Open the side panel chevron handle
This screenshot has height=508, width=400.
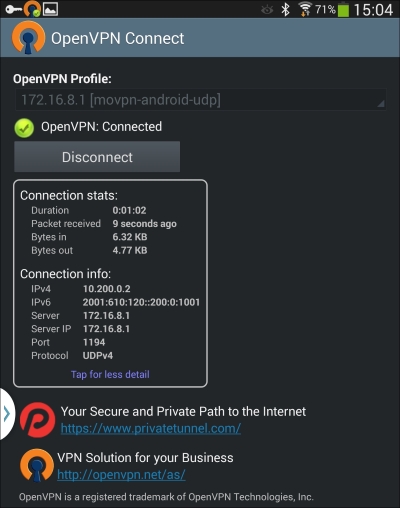(x=7, y=414)
